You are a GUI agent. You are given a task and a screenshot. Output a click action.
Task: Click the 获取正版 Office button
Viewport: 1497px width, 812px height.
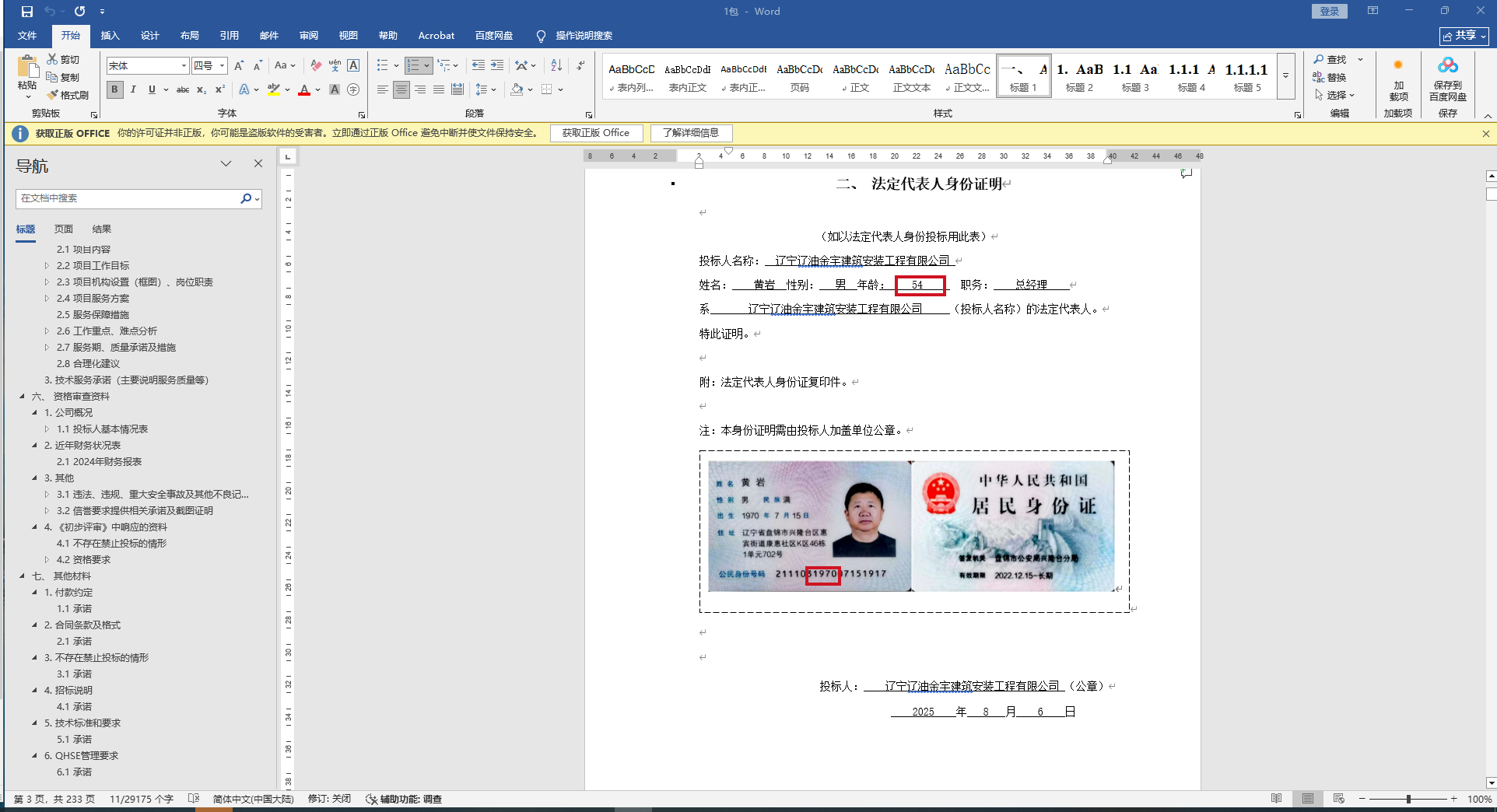tap(595, 133)
